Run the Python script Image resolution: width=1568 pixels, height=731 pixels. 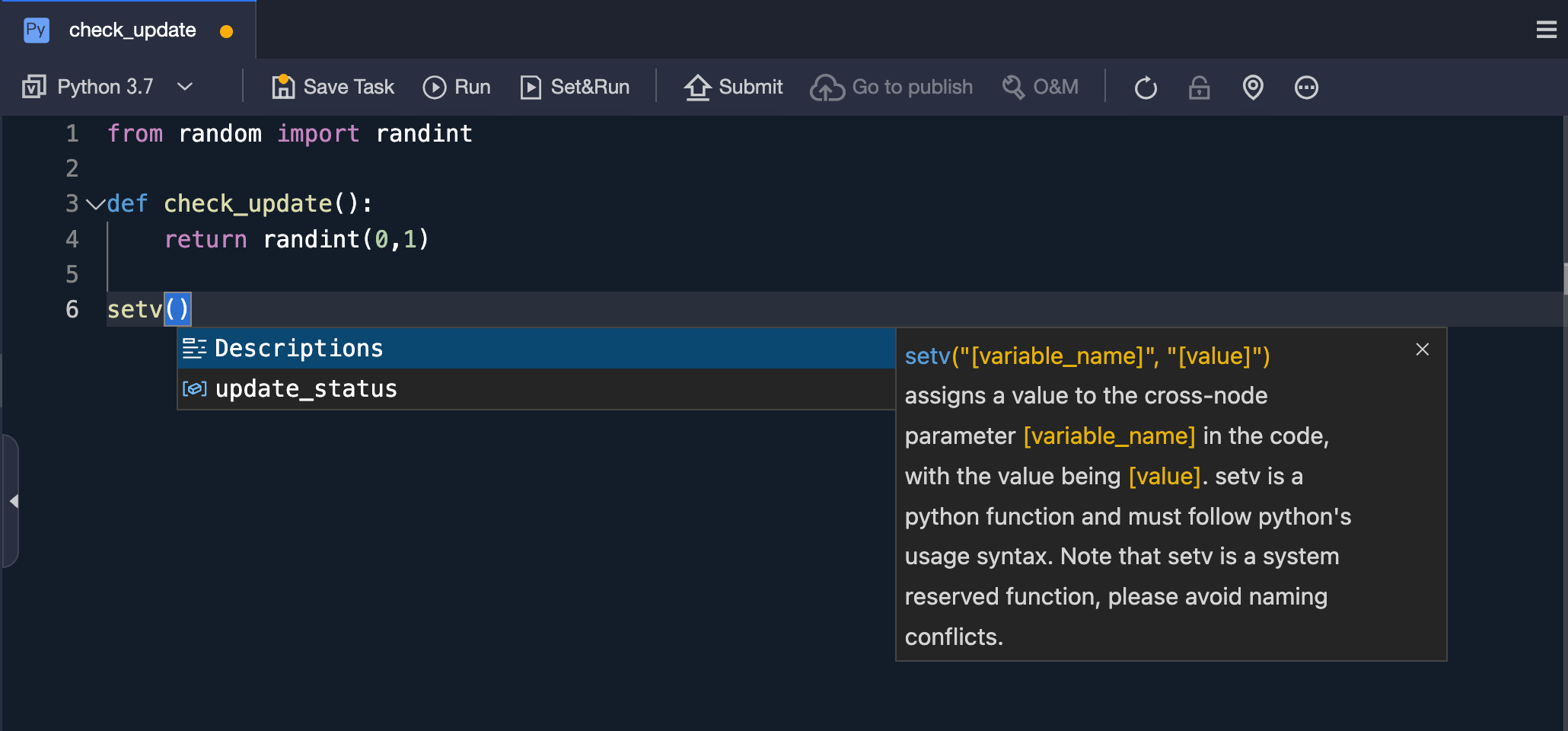click(457, 87)
